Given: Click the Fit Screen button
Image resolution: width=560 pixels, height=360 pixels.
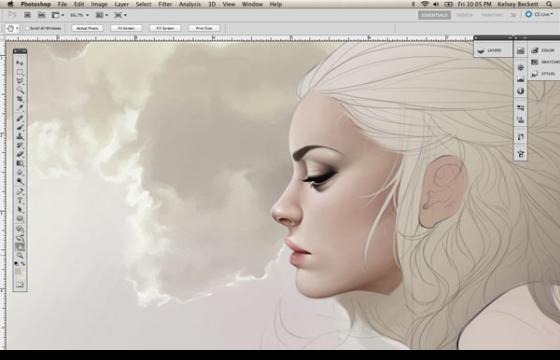Looking at the screenshot, I should coord(126,28).
